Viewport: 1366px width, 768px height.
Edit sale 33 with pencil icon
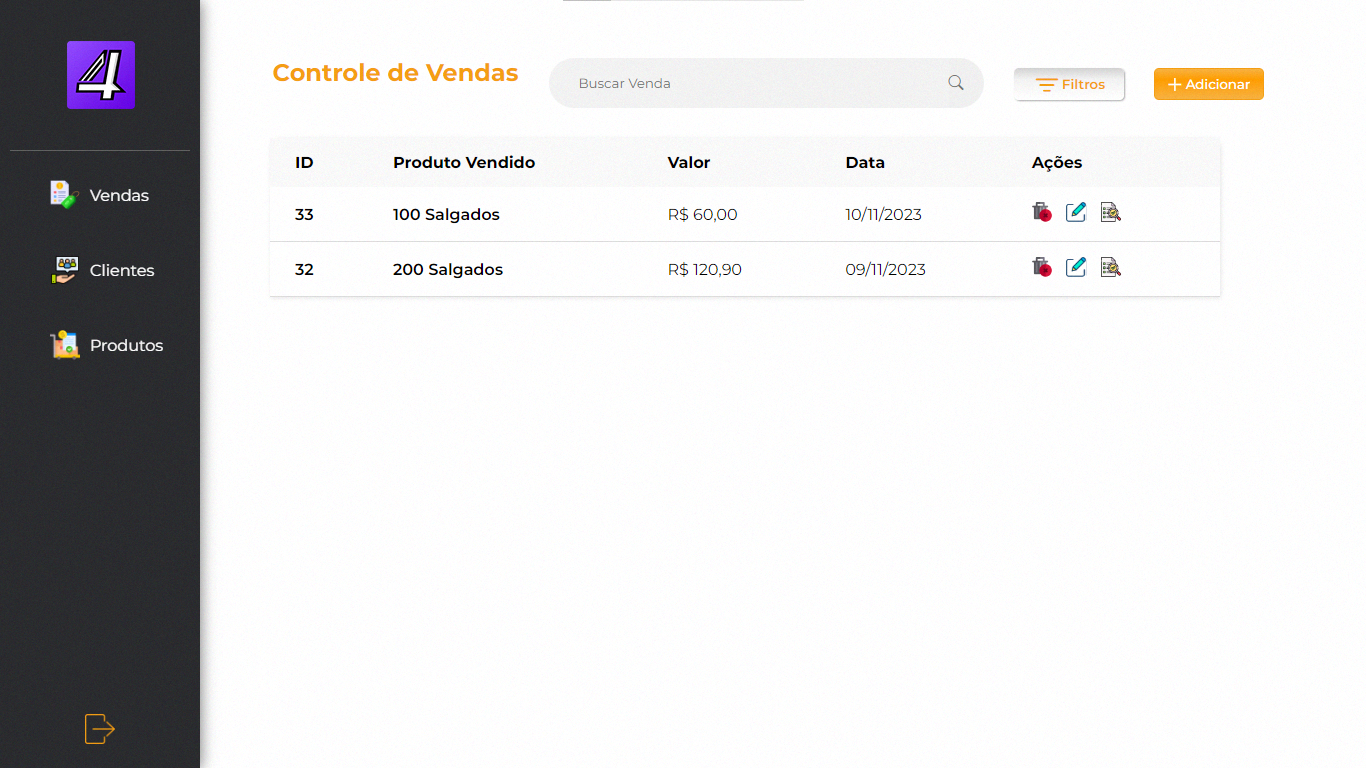pyautogui.click(x=1076, y=212)
